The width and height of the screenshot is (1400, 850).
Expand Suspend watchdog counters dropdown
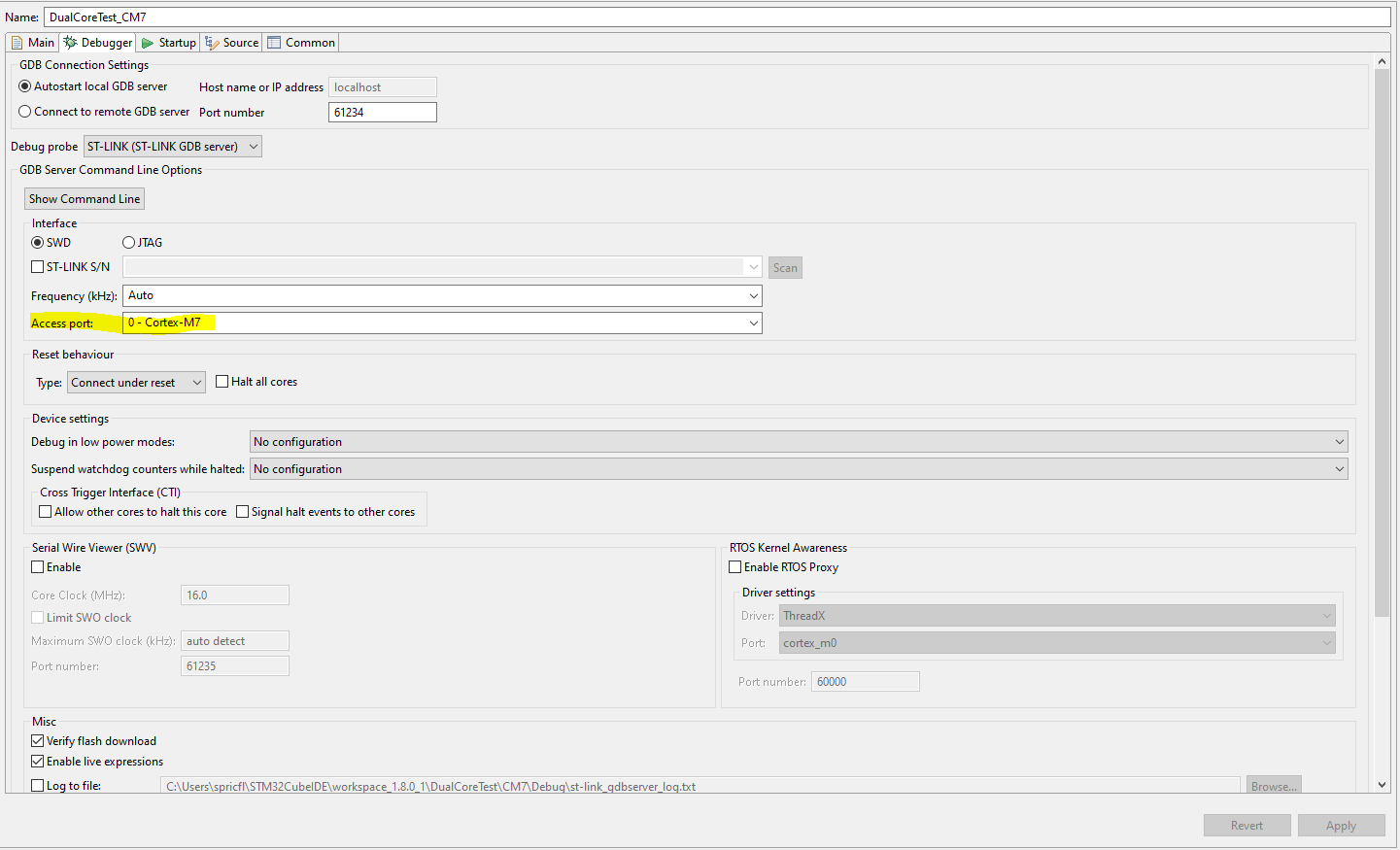799,469
